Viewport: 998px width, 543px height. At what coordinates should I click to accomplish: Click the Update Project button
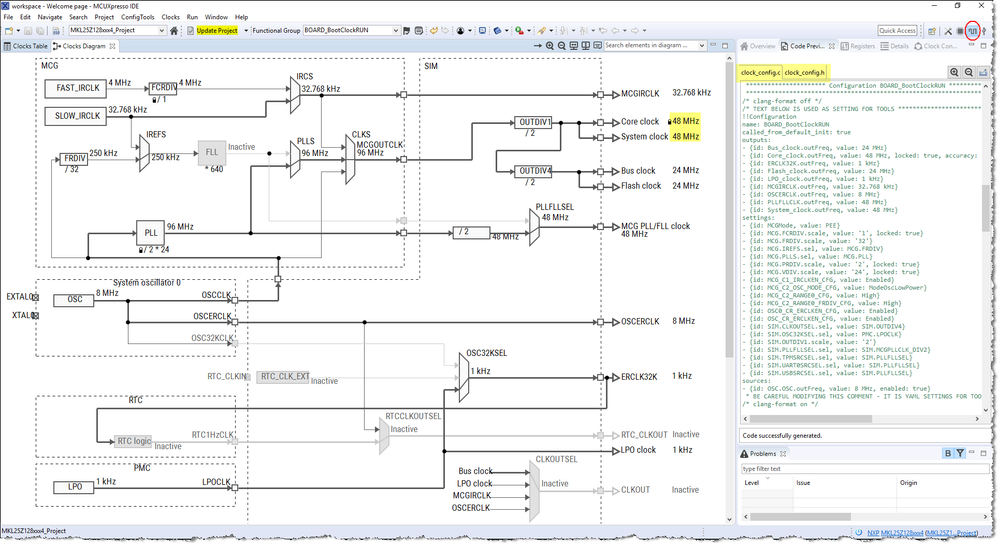216,31
